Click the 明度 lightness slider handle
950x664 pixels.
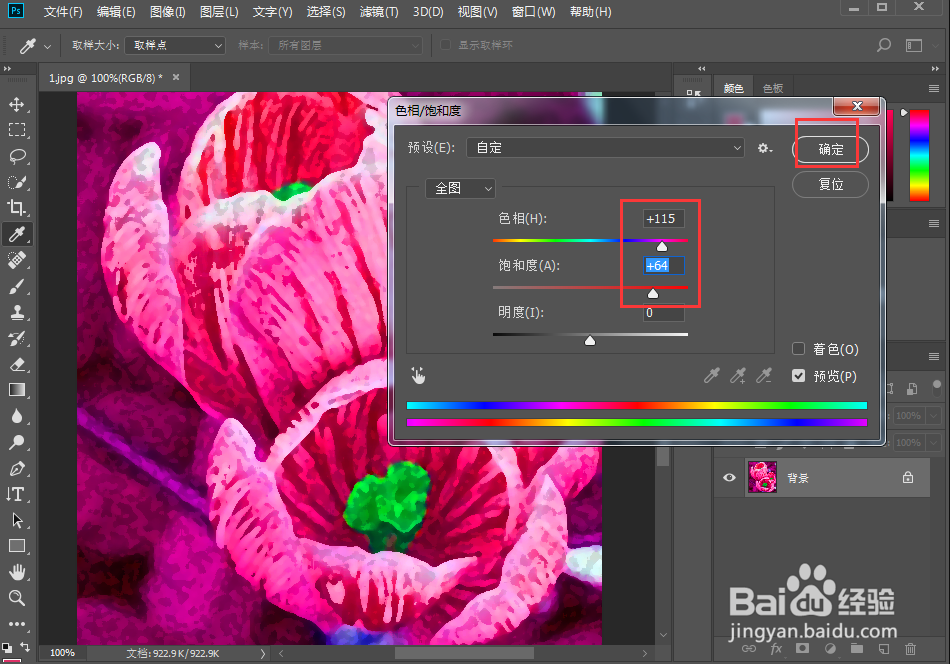[590, 340]
